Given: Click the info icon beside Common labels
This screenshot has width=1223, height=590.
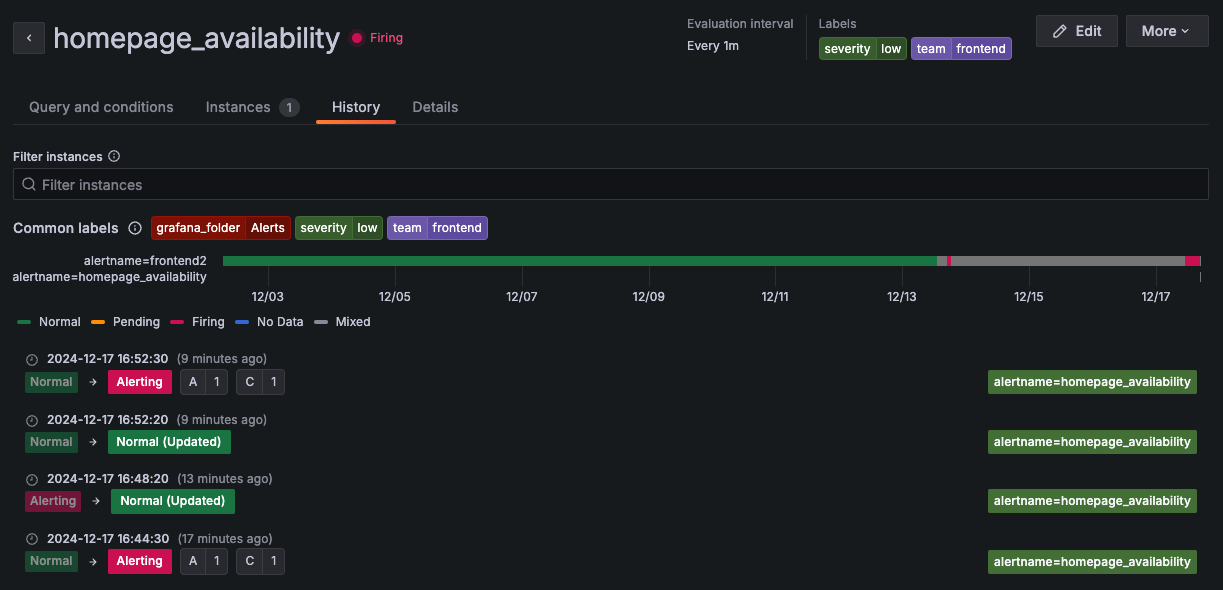Looking at the screenshot, I should tap(134, 228).
